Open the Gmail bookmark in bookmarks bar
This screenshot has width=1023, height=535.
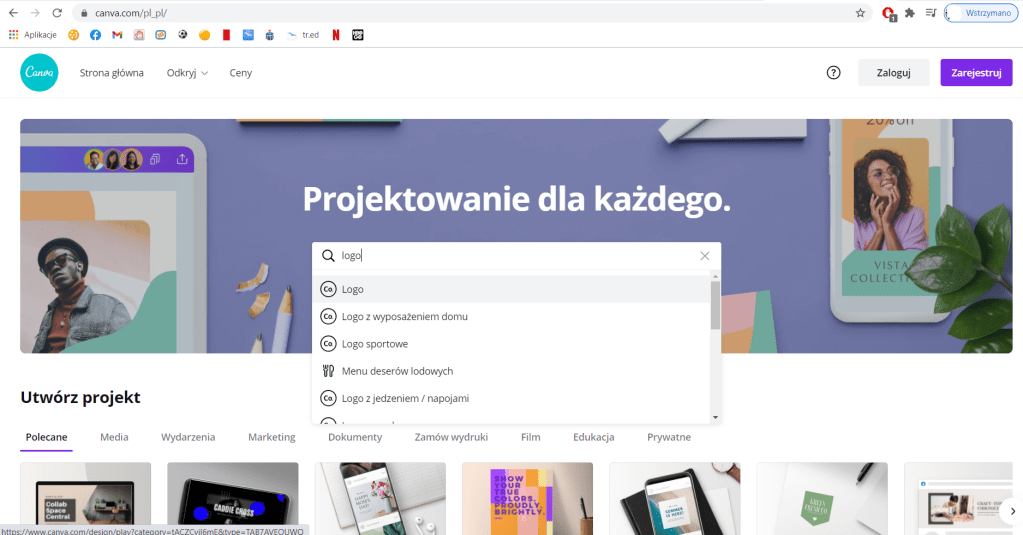click(x=117, y=35)
